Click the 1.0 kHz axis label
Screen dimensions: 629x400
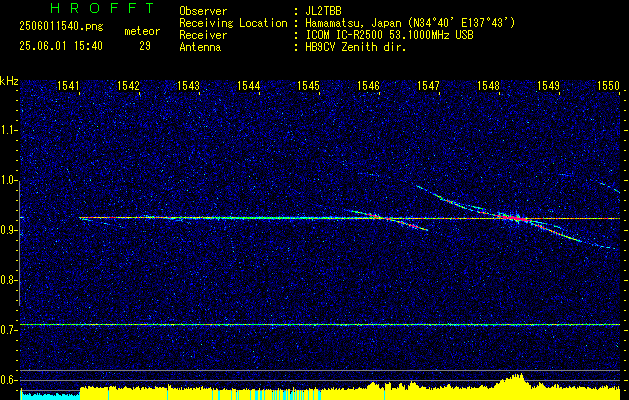[9, 180]
